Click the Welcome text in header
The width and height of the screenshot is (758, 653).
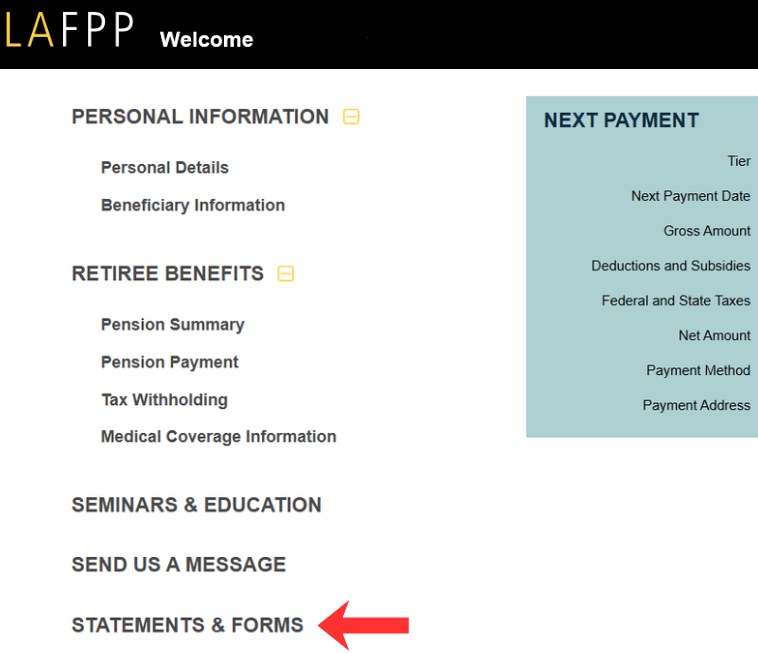point(206,40)
